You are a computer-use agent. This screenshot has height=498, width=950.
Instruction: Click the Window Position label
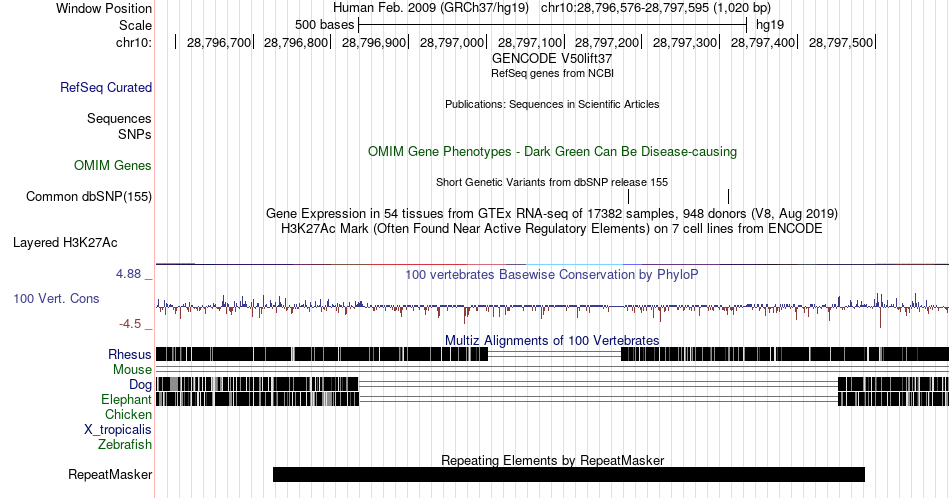[104, 8]
